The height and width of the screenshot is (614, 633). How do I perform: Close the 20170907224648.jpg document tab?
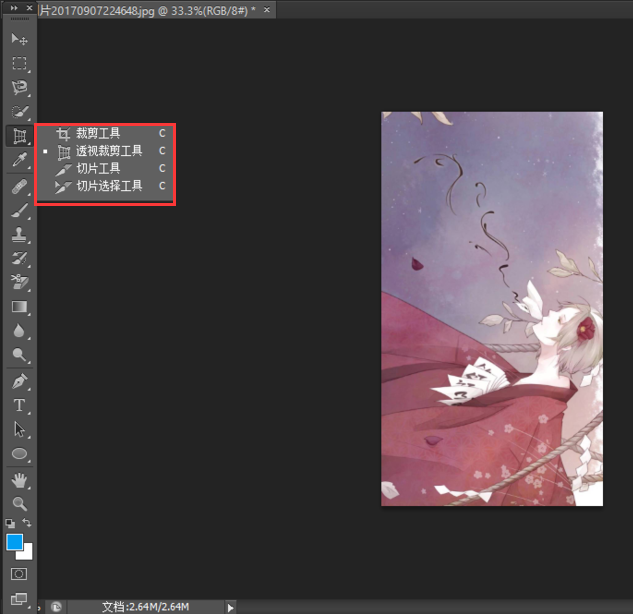(x=267, y=10)
